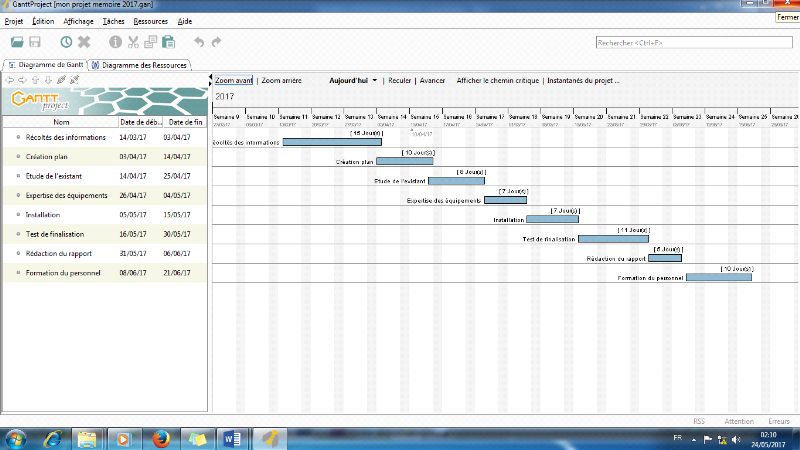The image size is (800, 450).
Task: Open File Explorer from taskbar
Action: (87, 439)
